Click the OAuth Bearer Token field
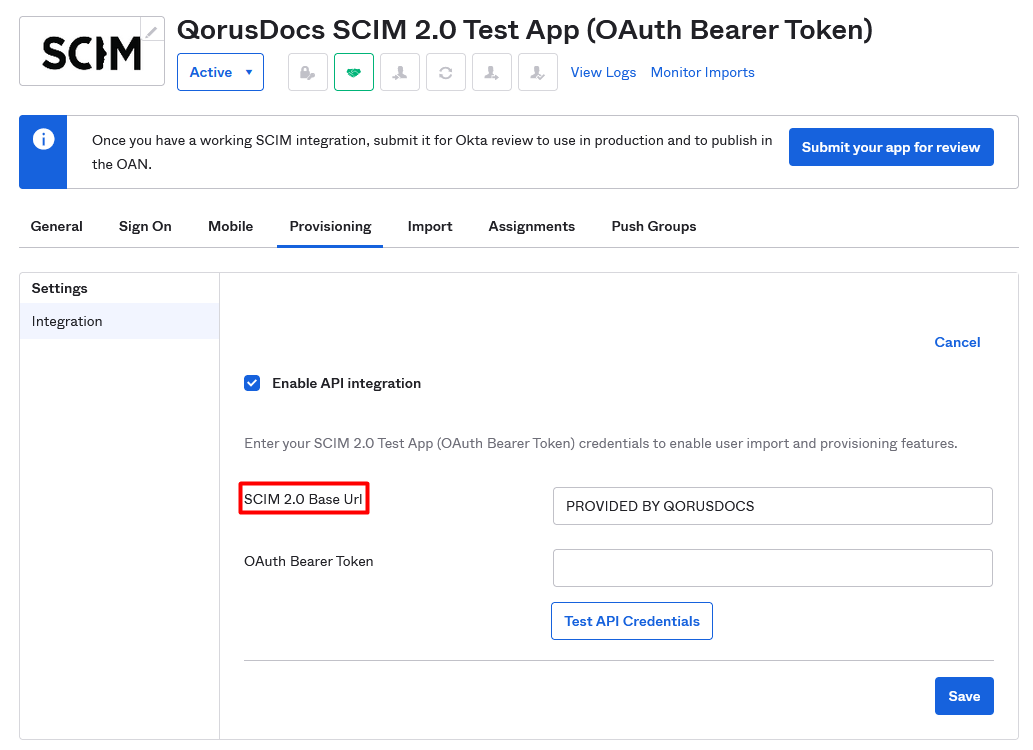 click(773, 568)
